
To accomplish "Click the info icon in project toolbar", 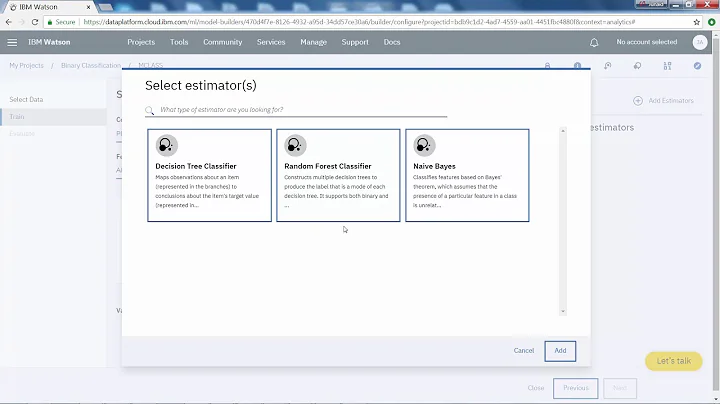I will (x=577, y=65).
